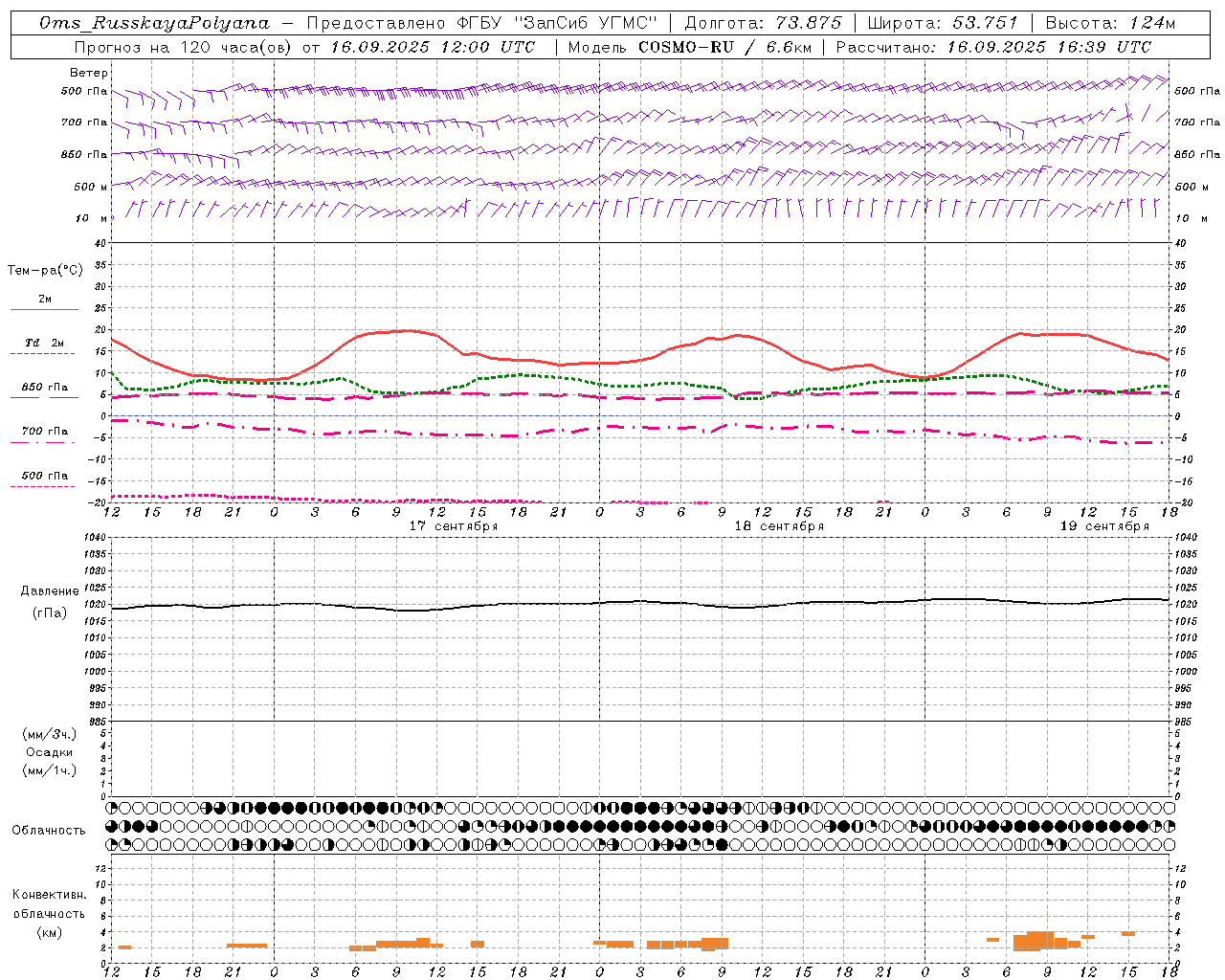Click the text Предоставлено ФГБУ "ЗапСиб УГМС"
The width and height of the screenshot is (1225, 980).
point(482,23)
